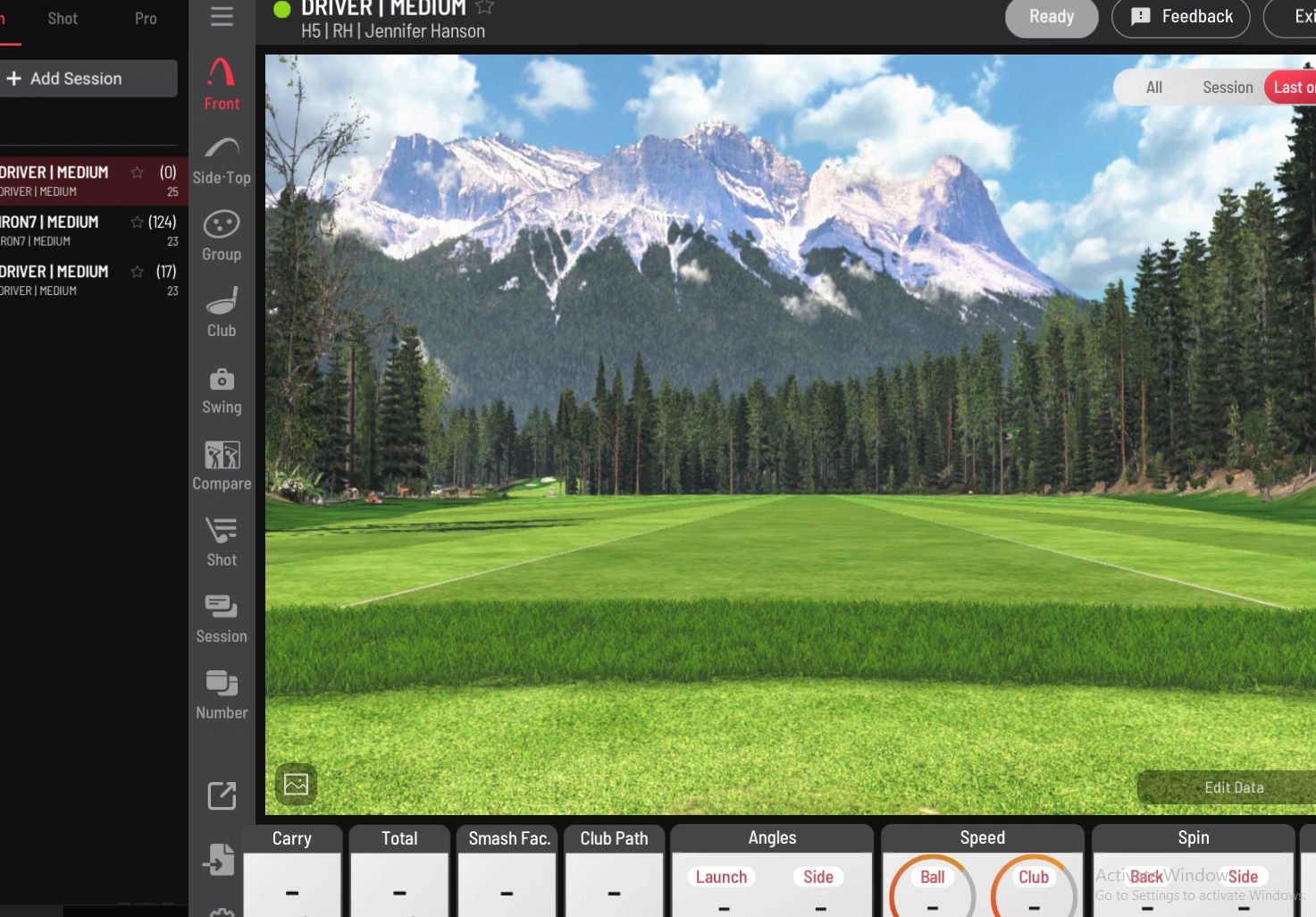
Task: Switch to the Pro tab
Action: point(146,19)
